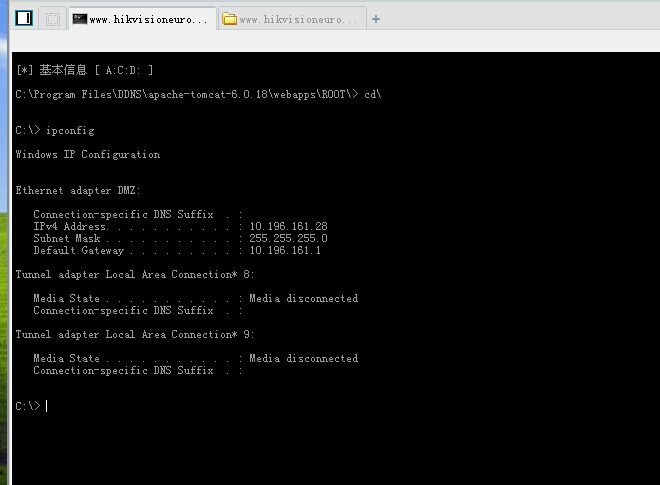Switch to the terminal tab www.hikvisioneuro
Image resolution: width=660 pixels, height=485 pixels.
[x=142, y=19]
